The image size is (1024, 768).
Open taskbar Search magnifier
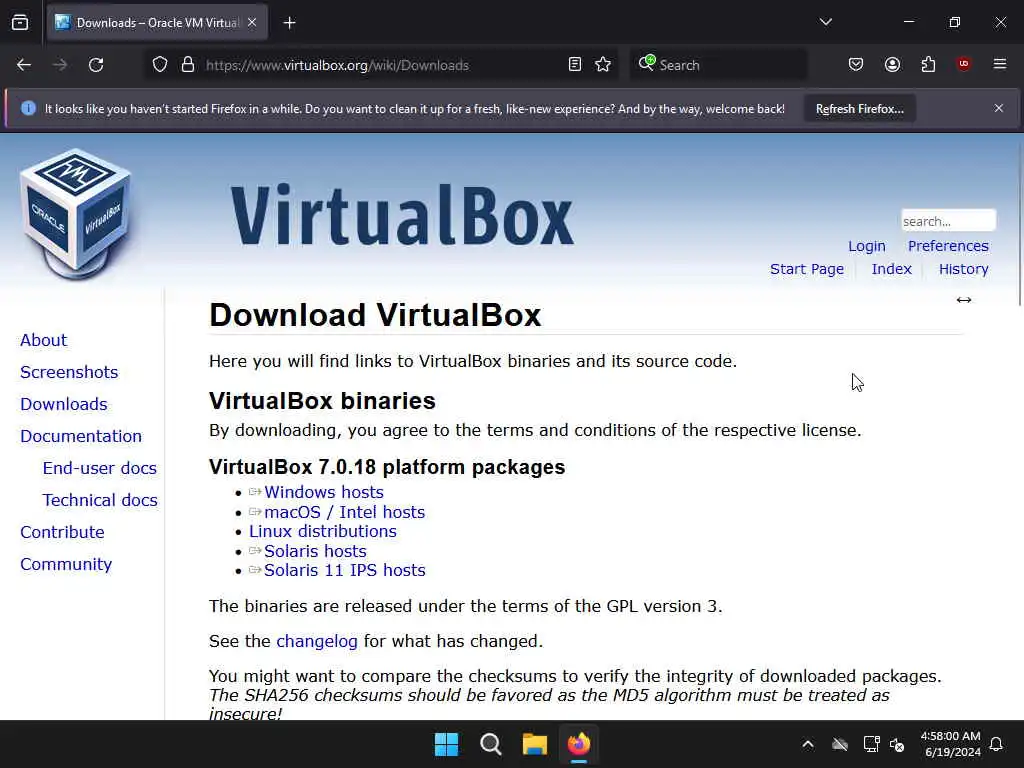coord(490,744)
